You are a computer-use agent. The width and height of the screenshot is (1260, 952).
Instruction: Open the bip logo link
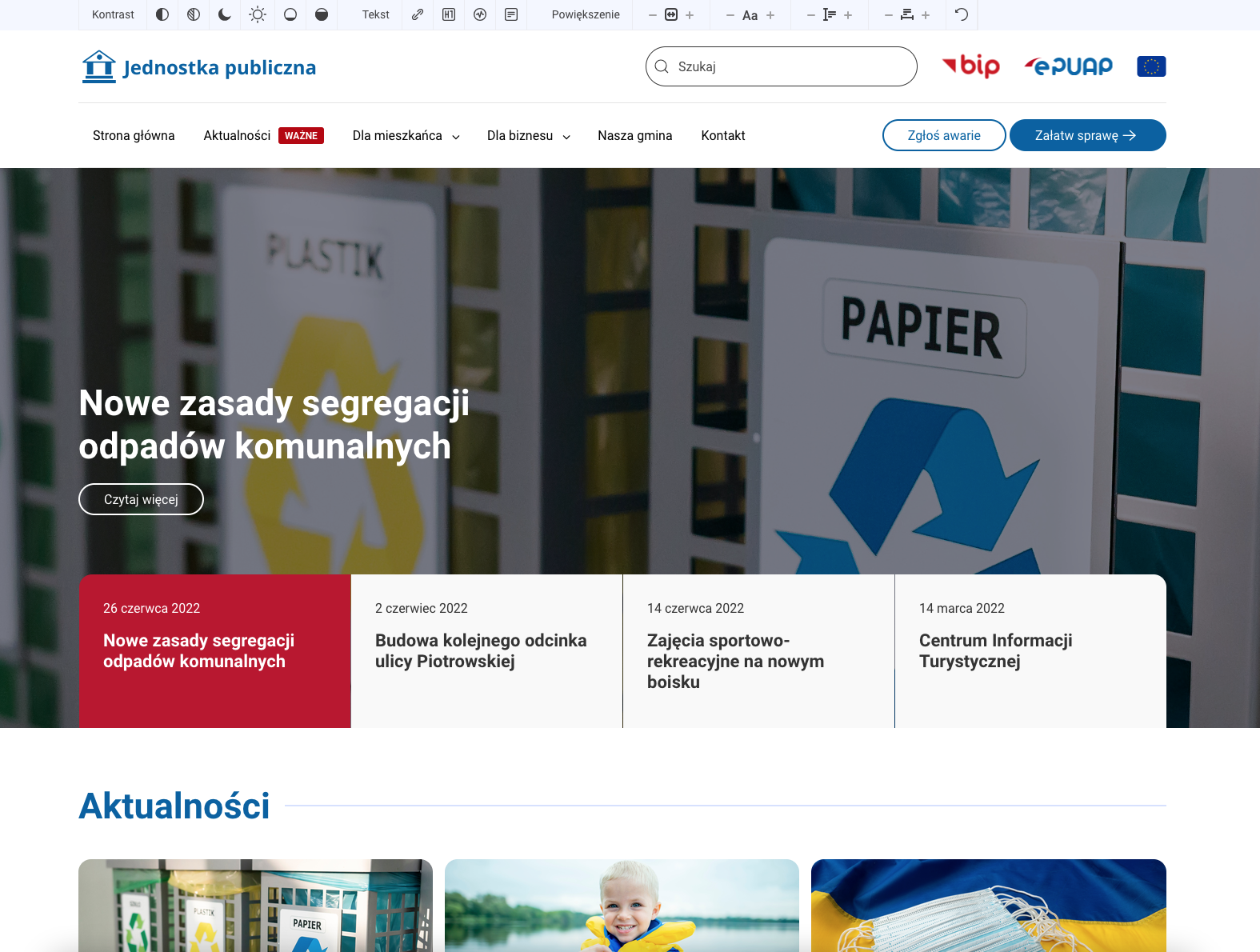(971, 66)
